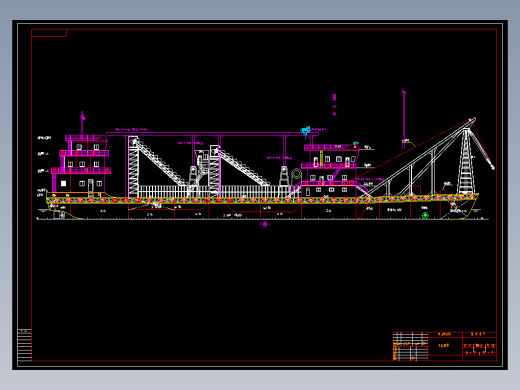Select the tall magenta forward mast

tap(404, 118)
